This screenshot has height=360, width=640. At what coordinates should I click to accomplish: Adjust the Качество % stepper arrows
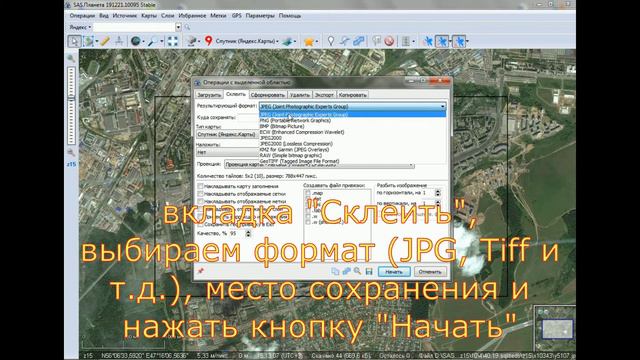coord(248,233)
